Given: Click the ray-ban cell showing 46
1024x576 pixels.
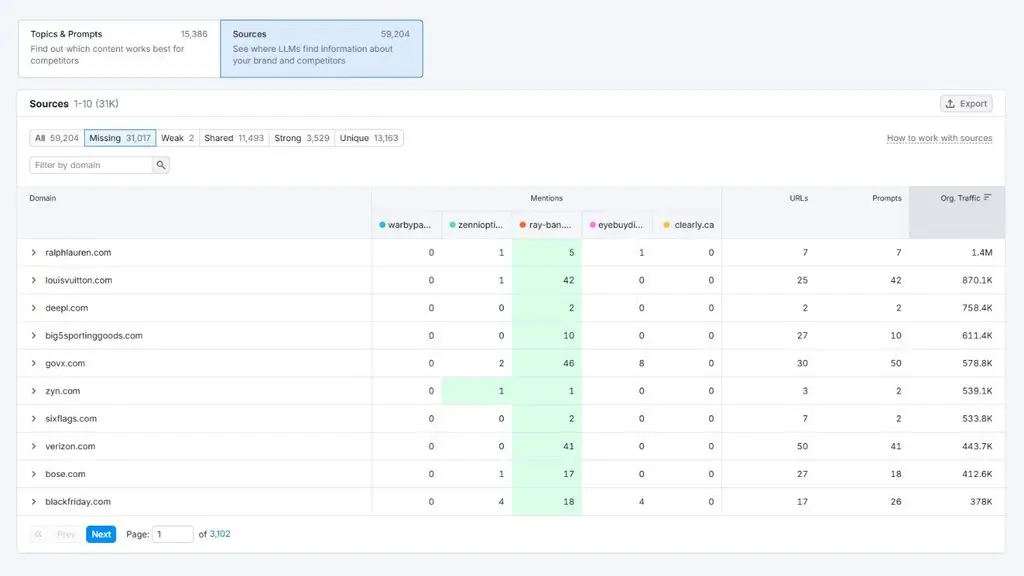Looking at the screenshot, I should click(547, 363).
